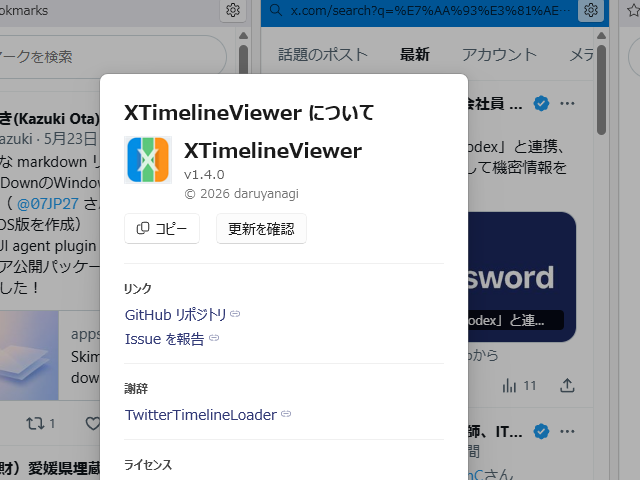This screenshot has width=640, height=480.
Task: Click the 謝辞 section heading
Action: pos(136,389)
